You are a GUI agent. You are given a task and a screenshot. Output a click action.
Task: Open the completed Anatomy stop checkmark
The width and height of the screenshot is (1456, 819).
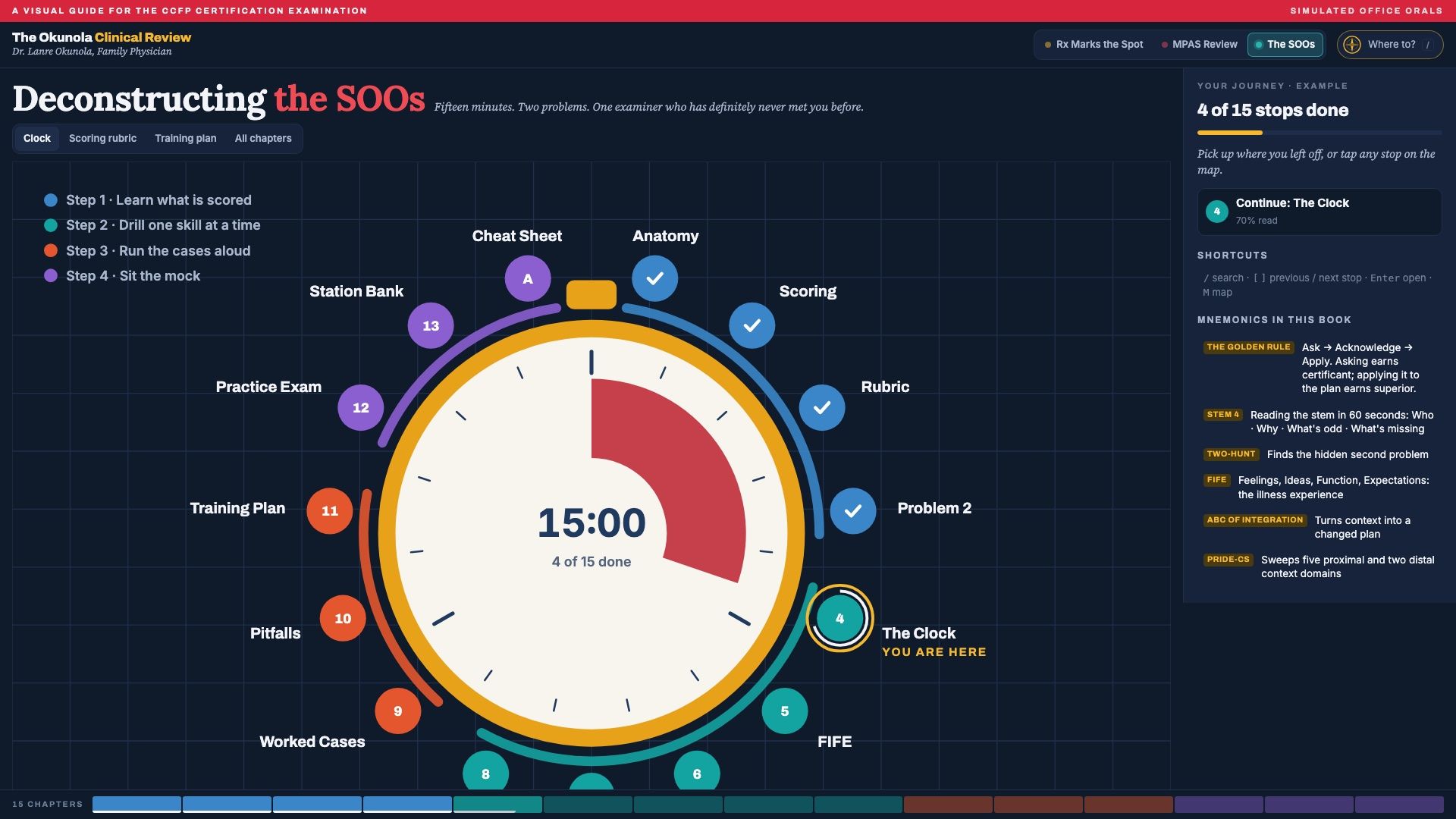point(655,278)
